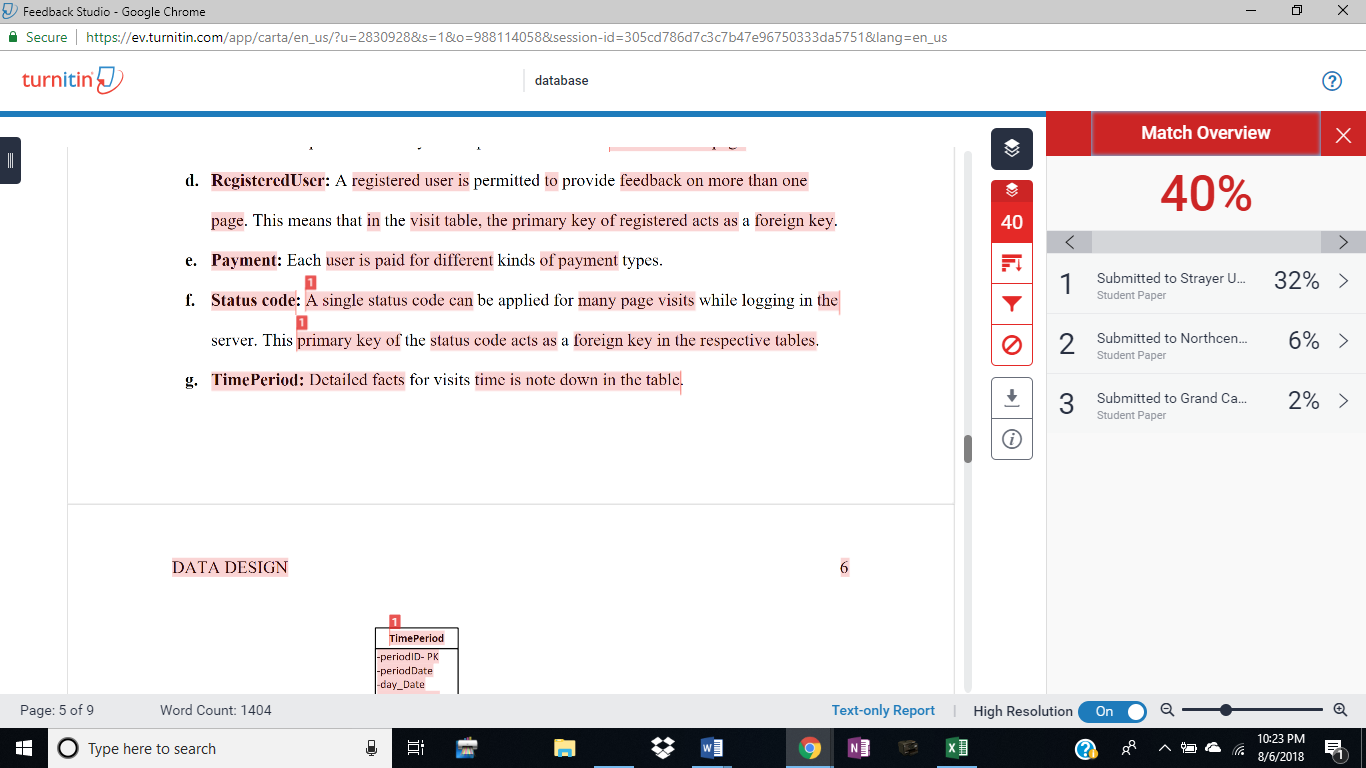Click the TimePeriod table diagram
1366x768 pixels.
click(x=416, y=660)
